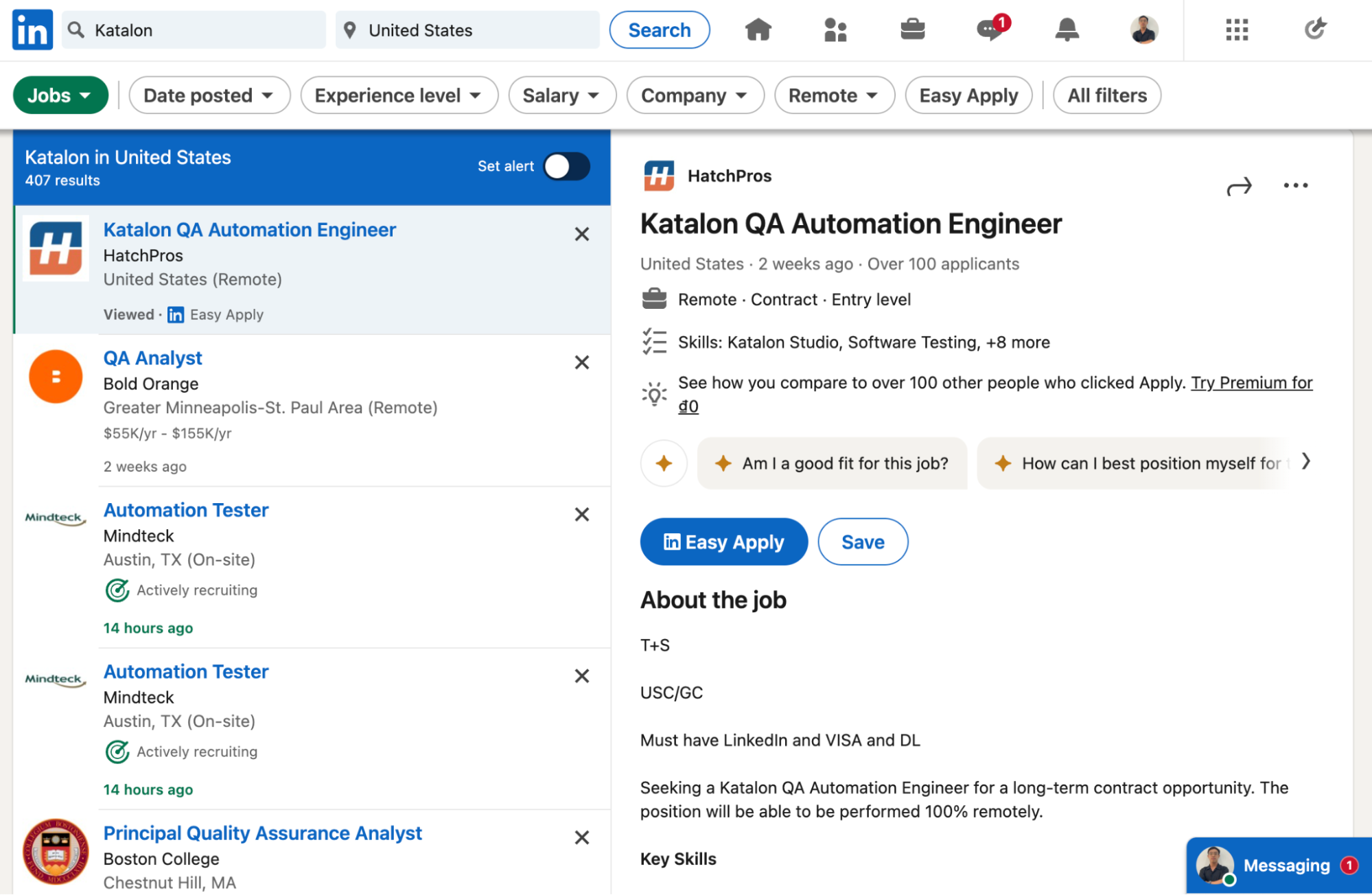Dismiss the first Automation Tester listing (upper one)
Screen dimensions: 1372x895
click(x=581, y=515)
